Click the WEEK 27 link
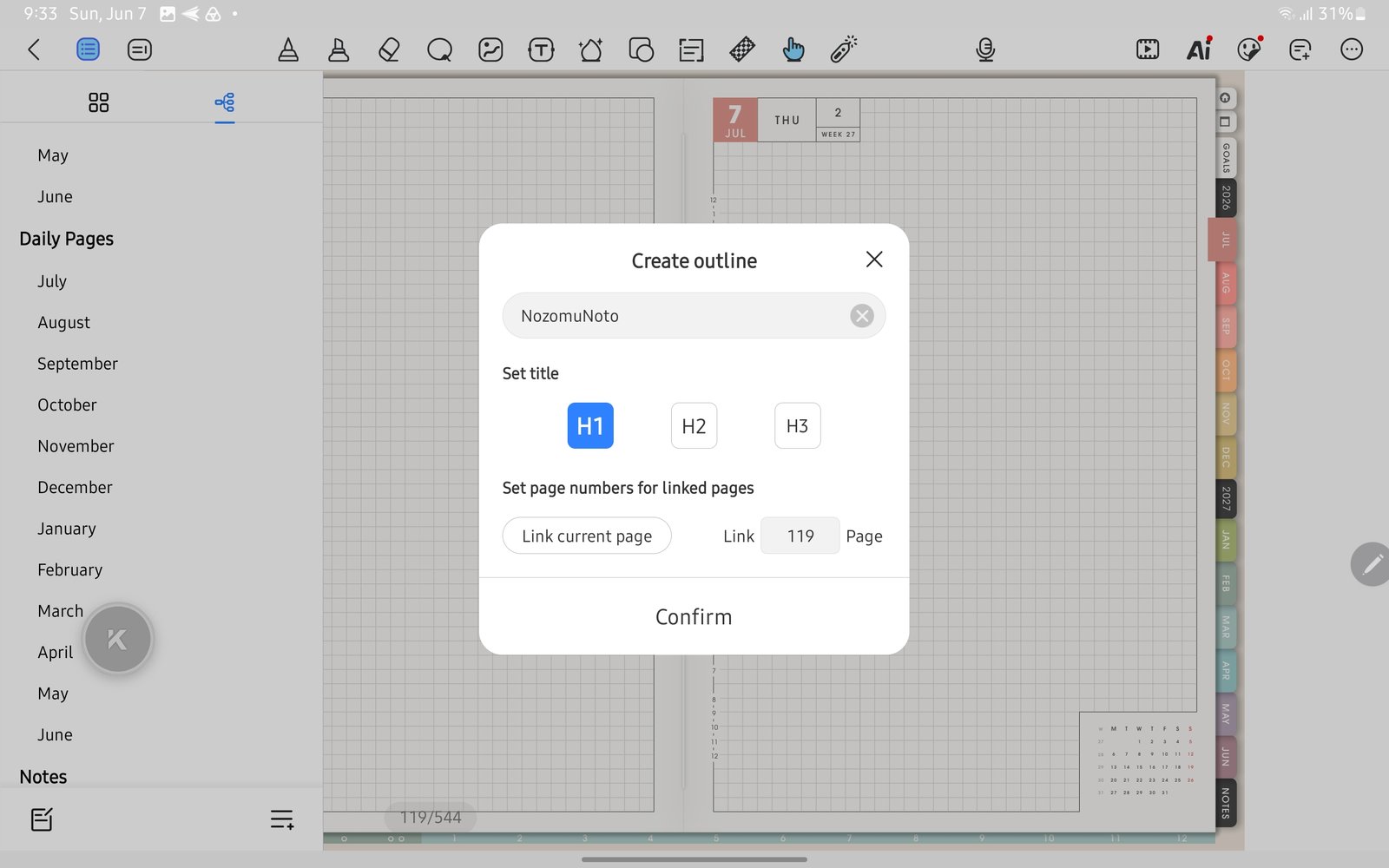1389x868 pixels. (838, 135)
